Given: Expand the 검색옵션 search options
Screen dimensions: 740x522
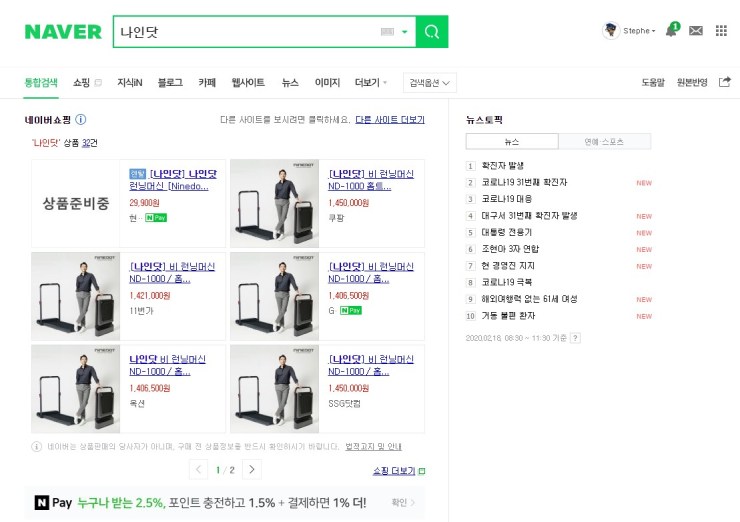Looking at the screenshot, I should pyautogui.click(x=430, y=82).
